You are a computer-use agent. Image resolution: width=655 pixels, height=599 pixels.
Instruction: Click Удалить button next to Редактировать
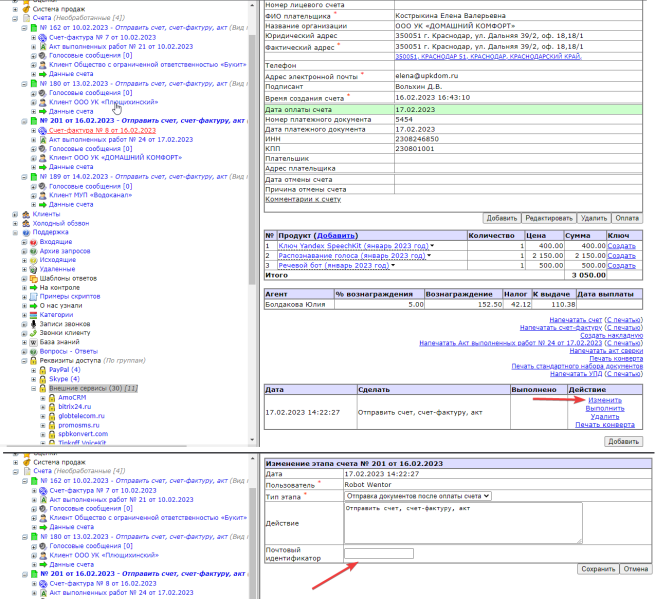coord(594,218)
